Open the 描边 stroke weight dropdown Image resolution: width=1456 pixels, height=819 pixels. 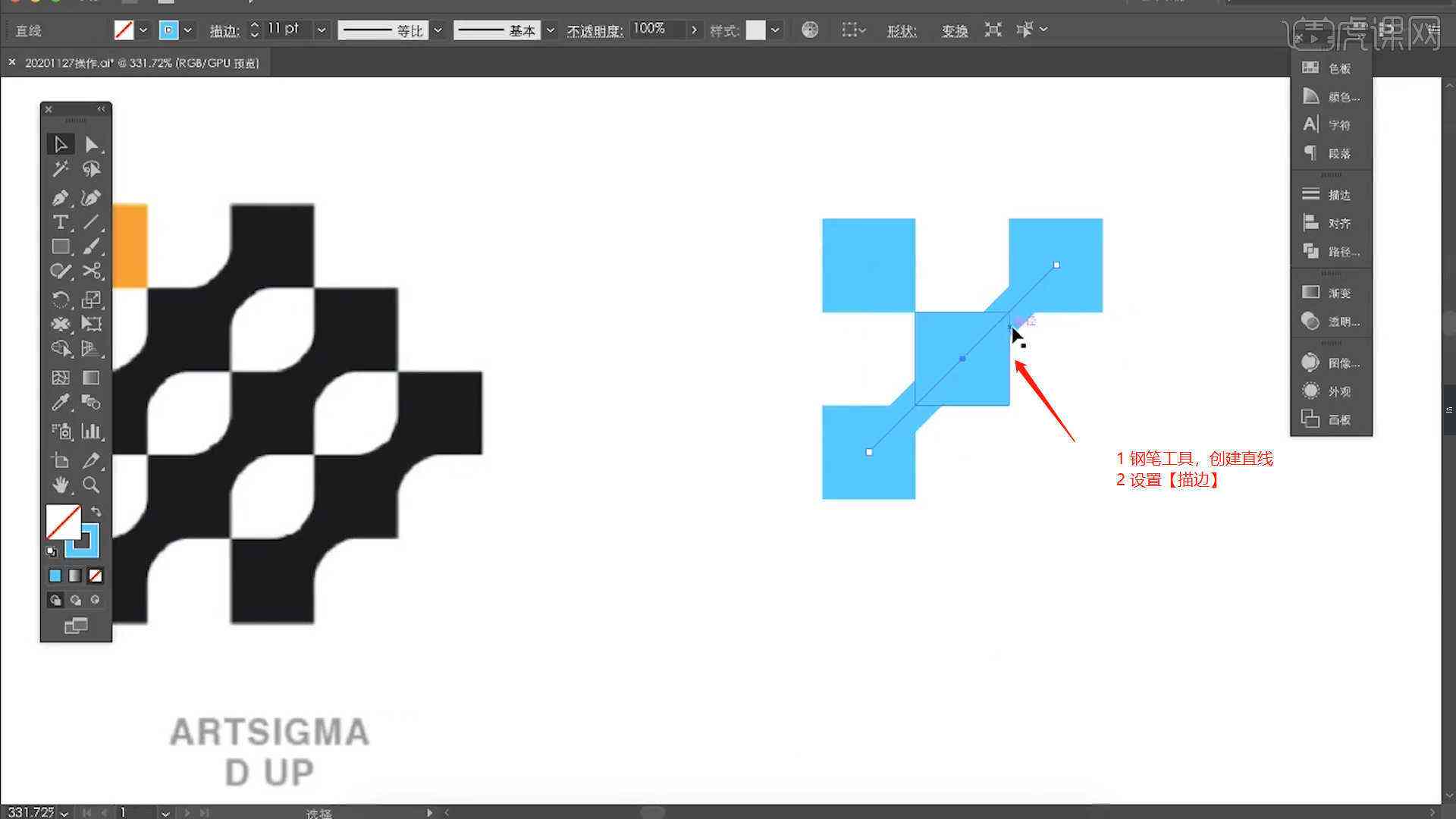tap(322, 29)
